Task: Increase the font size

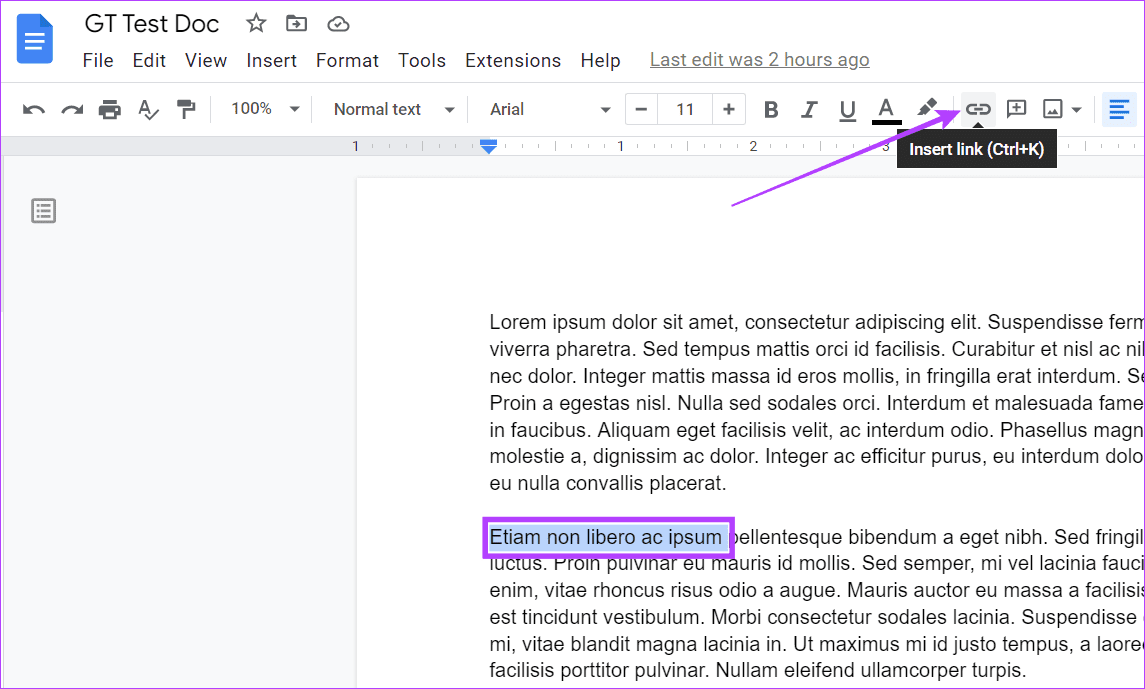Action: click(728, 109)
